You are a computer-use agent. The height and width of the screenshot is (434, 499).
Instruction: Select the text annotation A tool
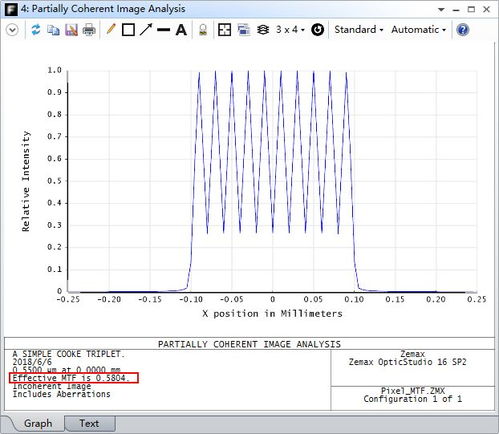coord(181,30)
